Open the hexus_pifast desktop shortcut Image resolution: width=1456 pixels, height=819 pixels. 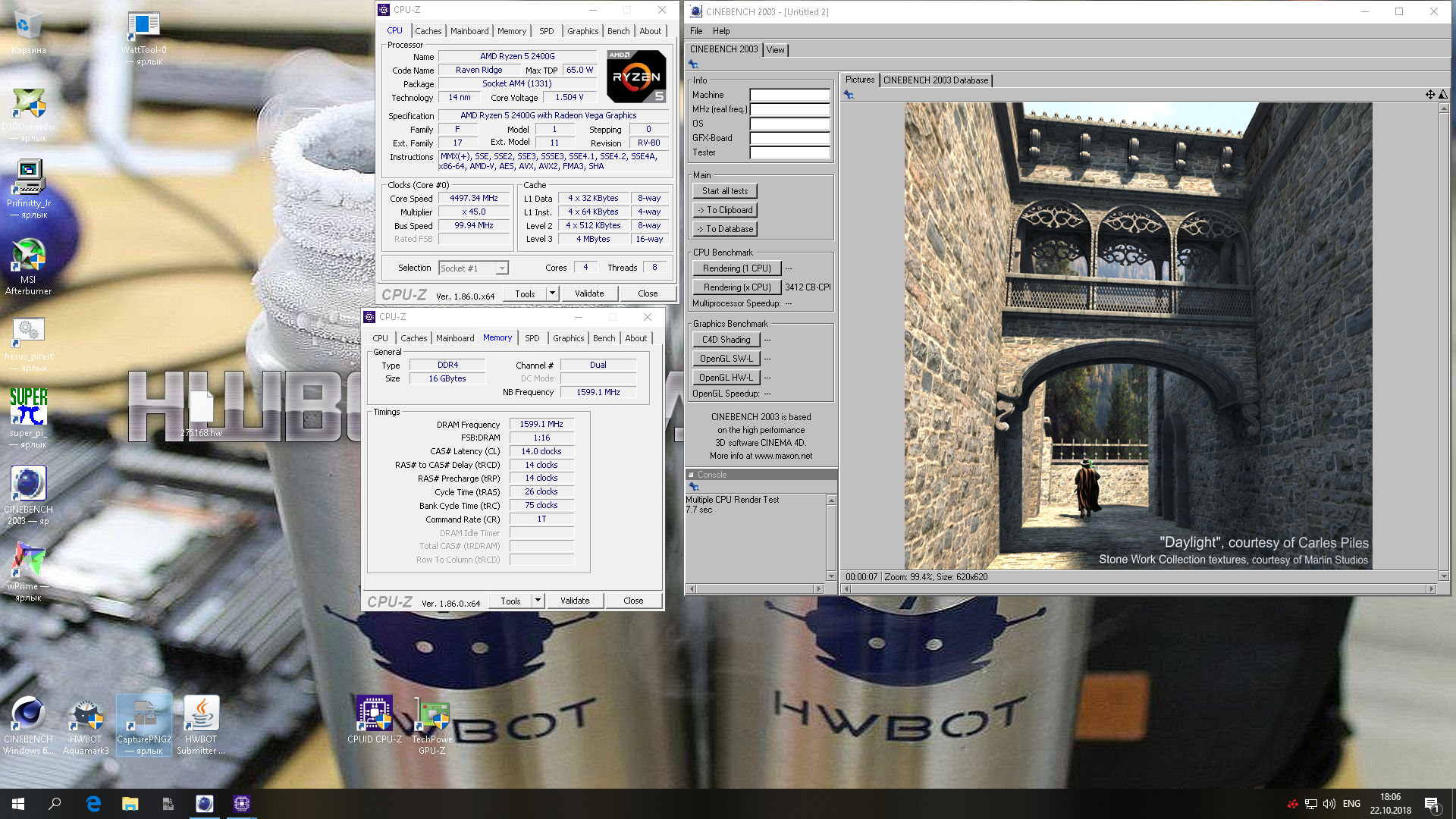pyautogui.click(x=28, y=343)
